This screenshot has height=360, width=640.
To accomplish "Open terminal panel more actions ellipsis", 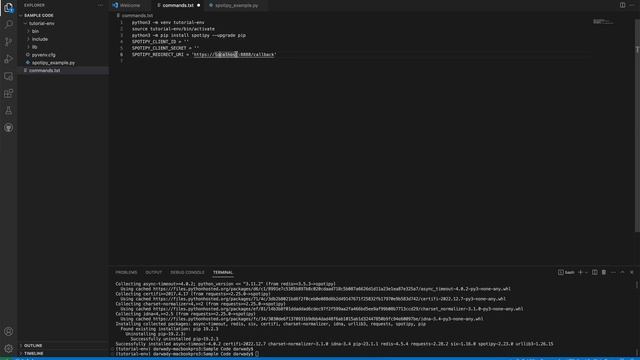I will point(613,272).
